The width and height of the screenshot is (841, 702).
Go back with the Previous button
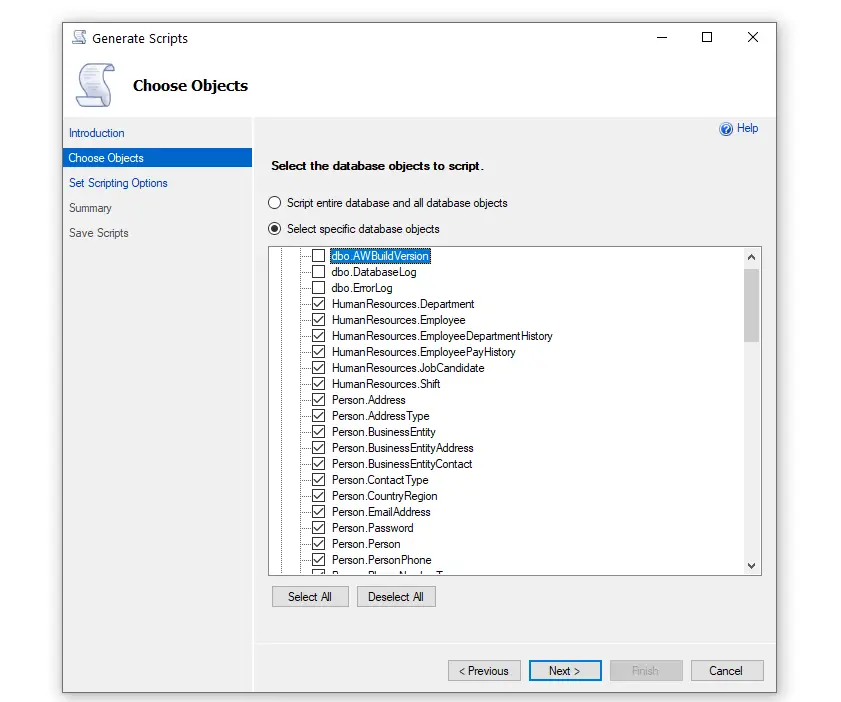(x=484, y=671)
